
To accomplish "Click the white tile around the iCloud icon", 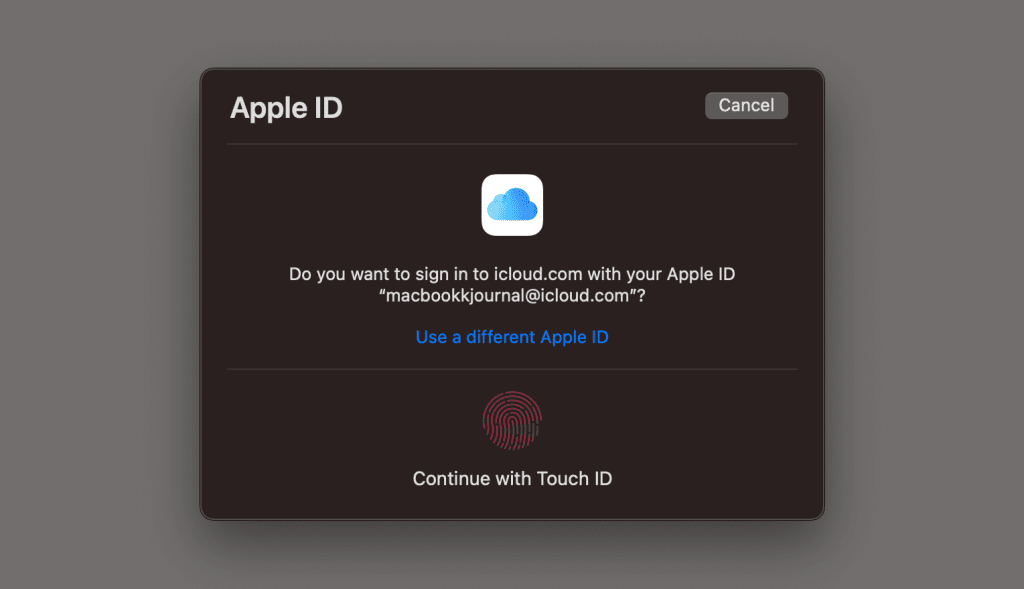I will click(512, 205).
